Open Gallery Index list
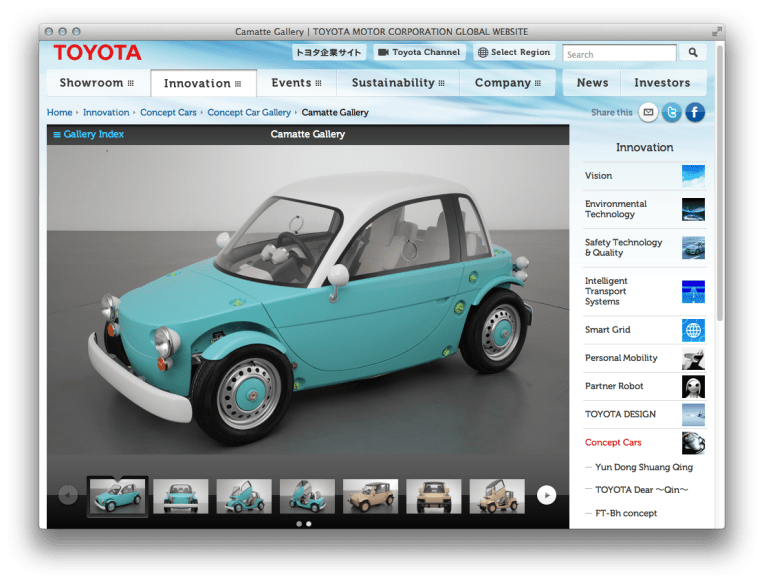 tap(89, 134)
